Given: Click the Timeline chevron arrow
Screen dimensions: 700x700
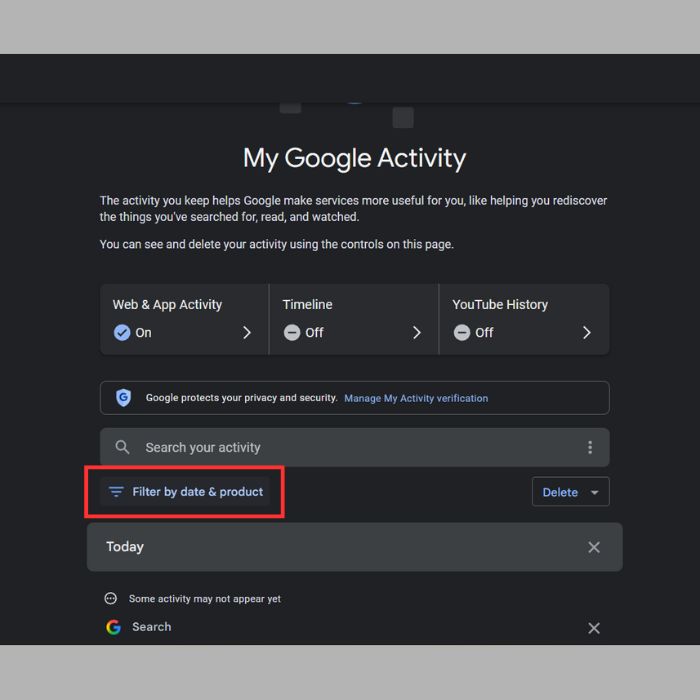Looking at the screenshot, I should (x=417, y=333).
